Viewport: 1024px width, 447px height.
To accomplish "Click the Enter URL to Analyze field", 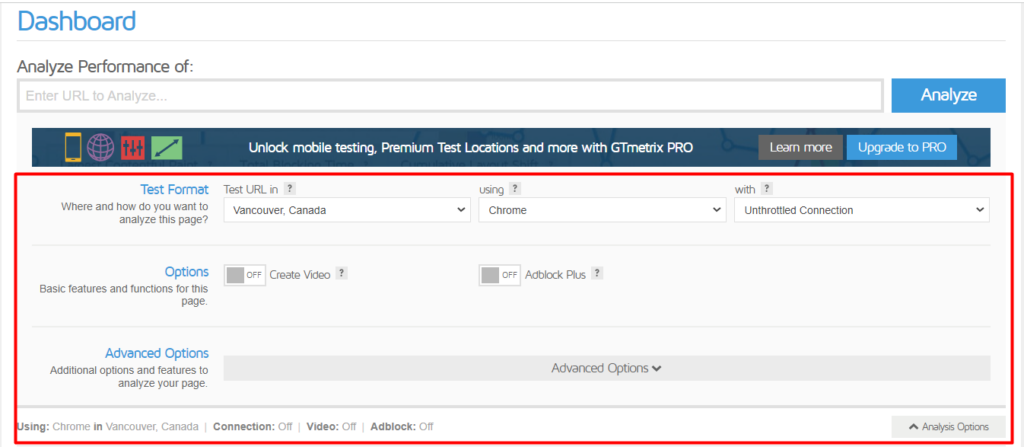I will 451,96.
